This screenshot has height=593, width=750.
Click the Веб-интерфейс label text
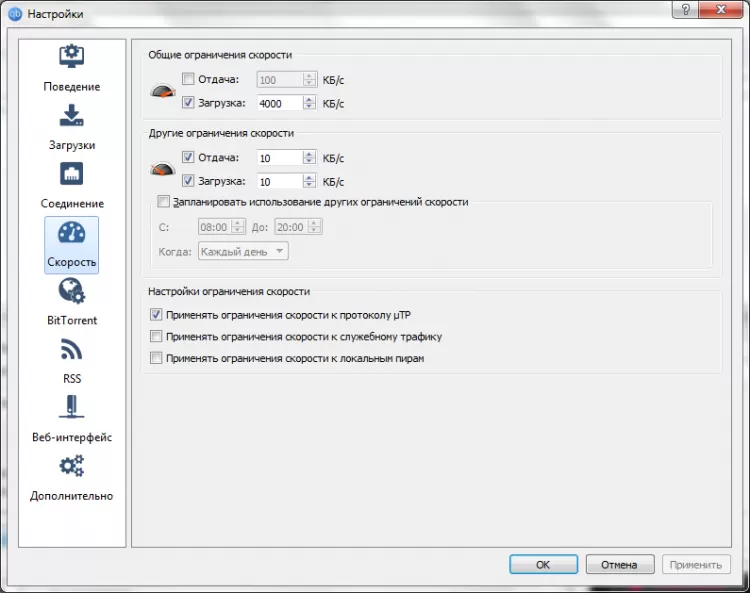[72, 437]
